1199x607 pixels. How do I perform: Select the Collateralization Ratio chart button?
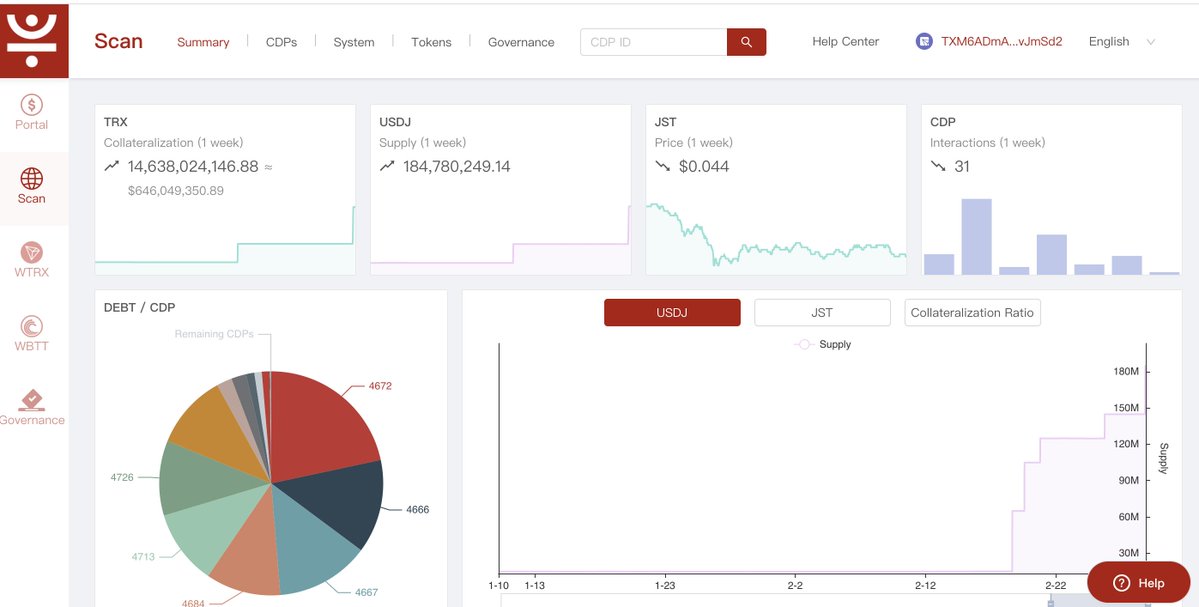pos(972,313)
